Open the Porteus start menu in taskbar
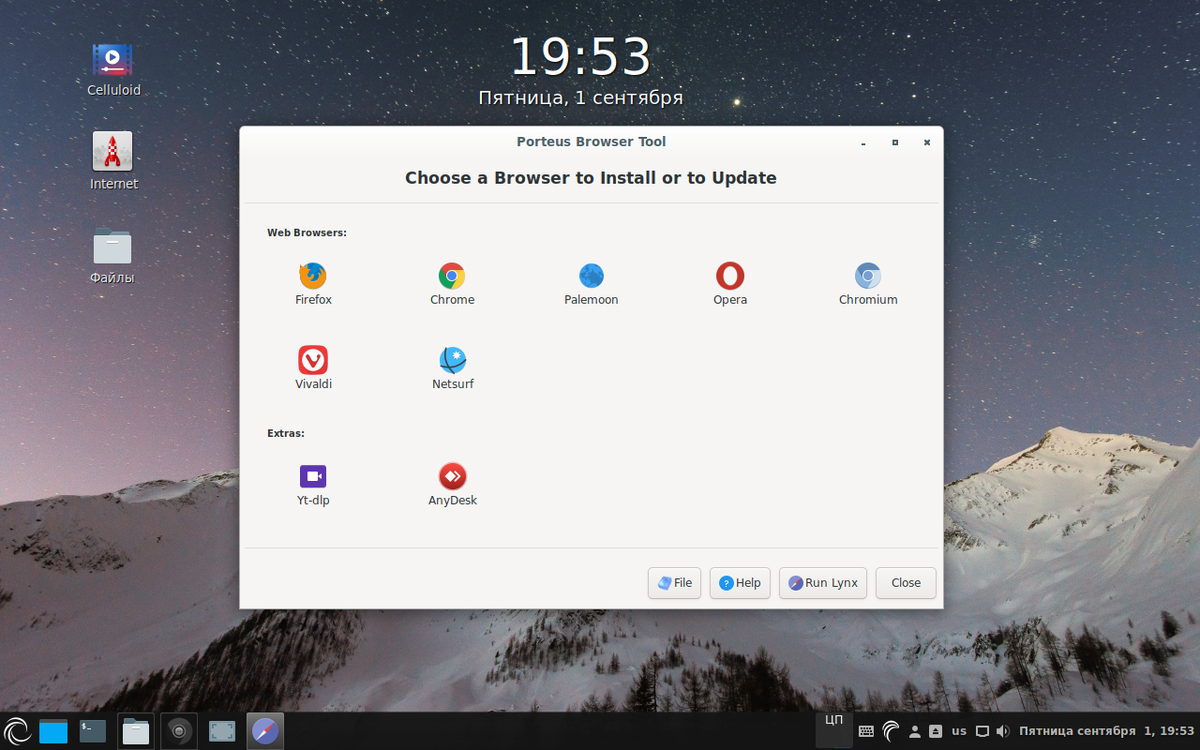Viewport: 1200px width, 750px height. pyautogui.click(x=17, y=731)
